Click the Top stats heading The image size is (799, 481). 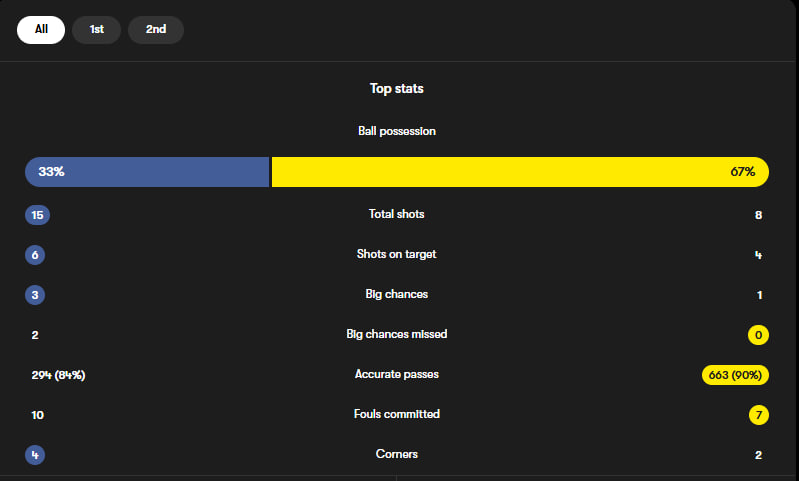[397, 89]
